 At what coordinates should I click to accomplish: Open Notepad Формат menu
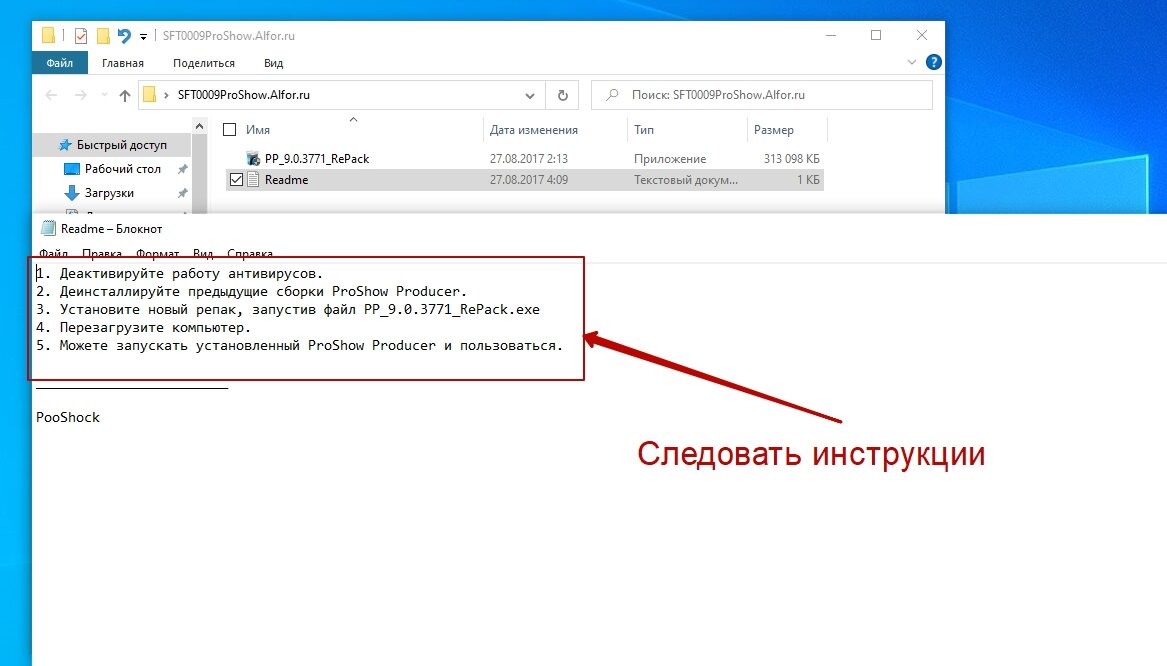(x=157, y=254)
